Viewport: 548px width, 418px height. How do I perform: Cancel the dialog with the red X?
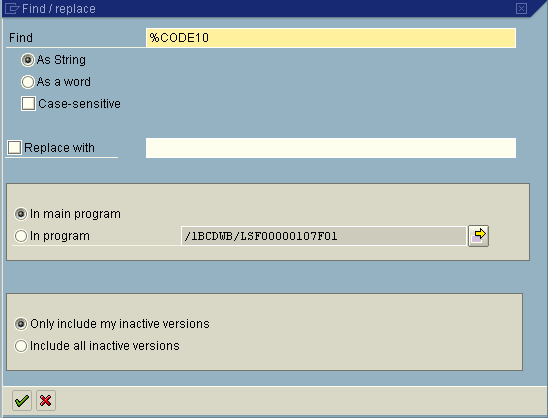coord(45,401)
